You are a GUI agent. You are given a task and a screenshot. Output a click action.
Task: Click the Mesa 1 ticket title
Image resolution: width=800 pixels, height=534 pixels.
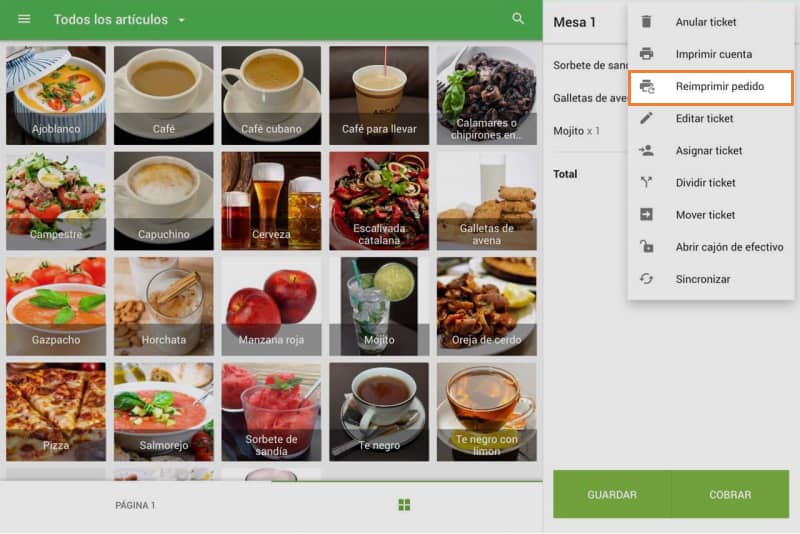[574, 22]
